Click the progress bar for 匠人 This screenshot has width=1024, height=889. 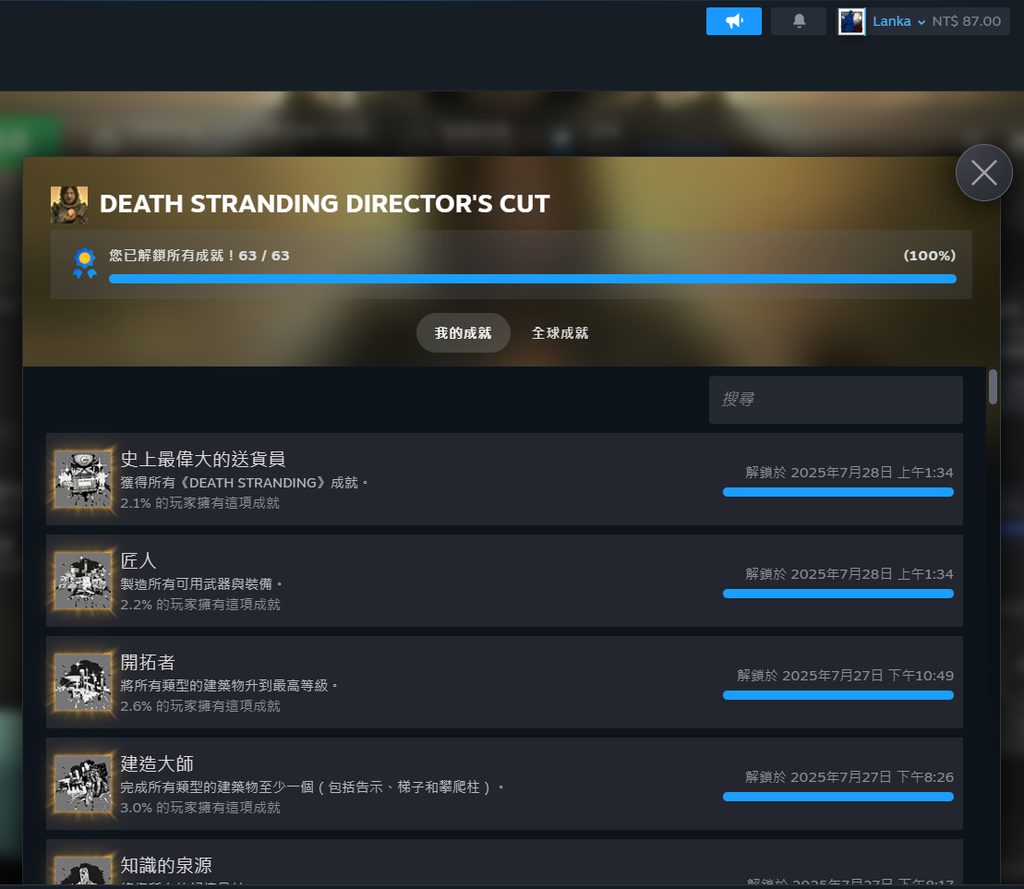[838, 594]
